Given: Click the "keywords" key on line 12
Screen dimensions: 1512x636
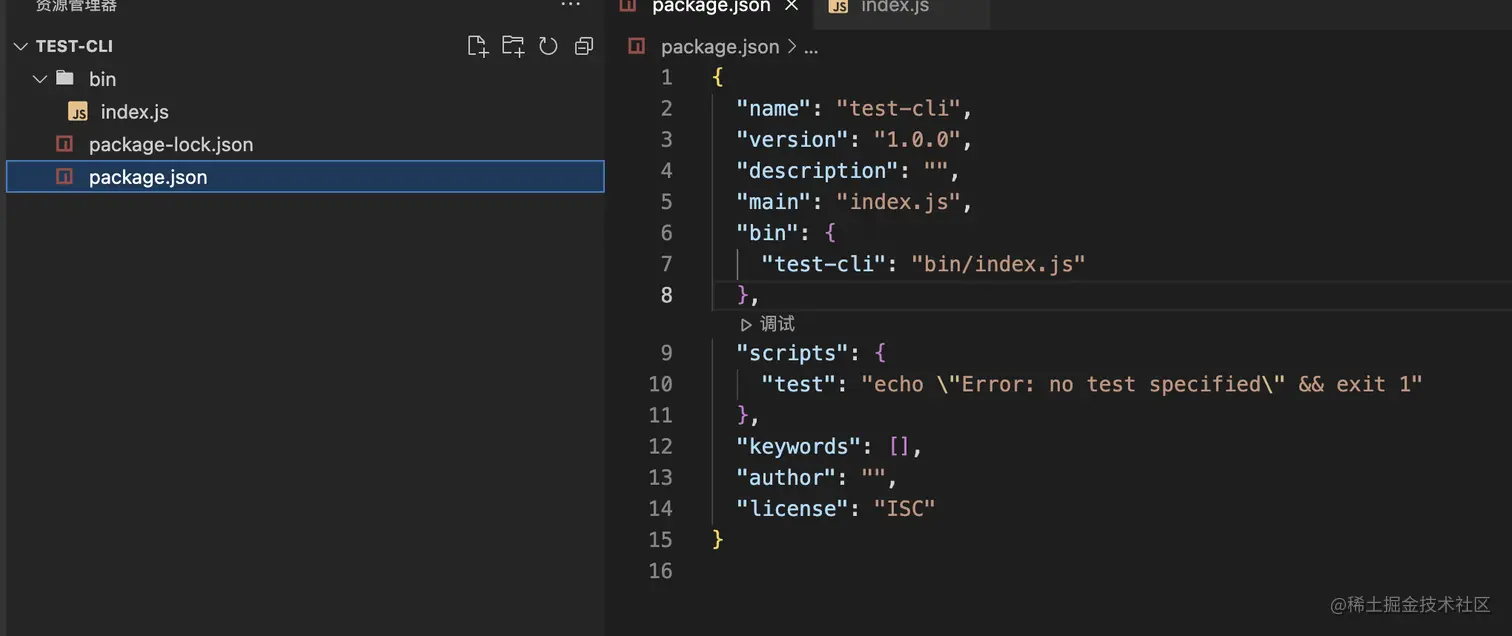Looking at the screenshot, I should click(x=798, y=446).
